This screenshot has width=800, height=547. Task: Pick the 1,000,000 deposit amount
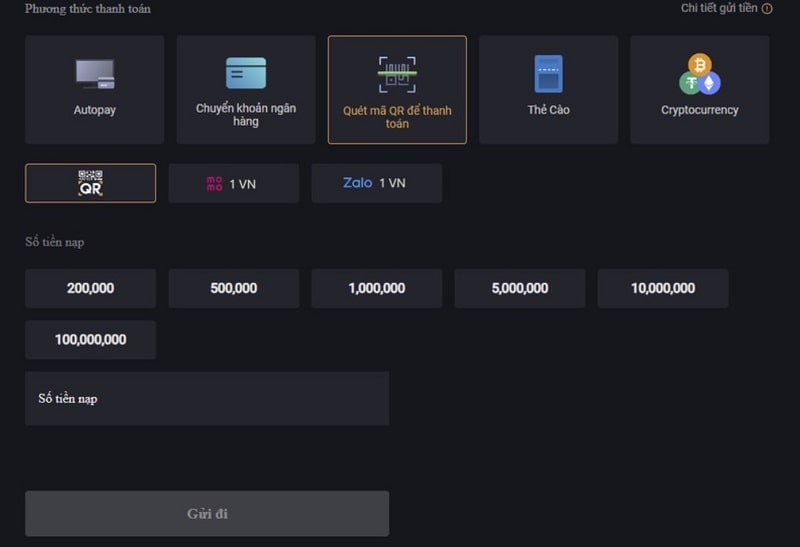(x=377, y=288)
